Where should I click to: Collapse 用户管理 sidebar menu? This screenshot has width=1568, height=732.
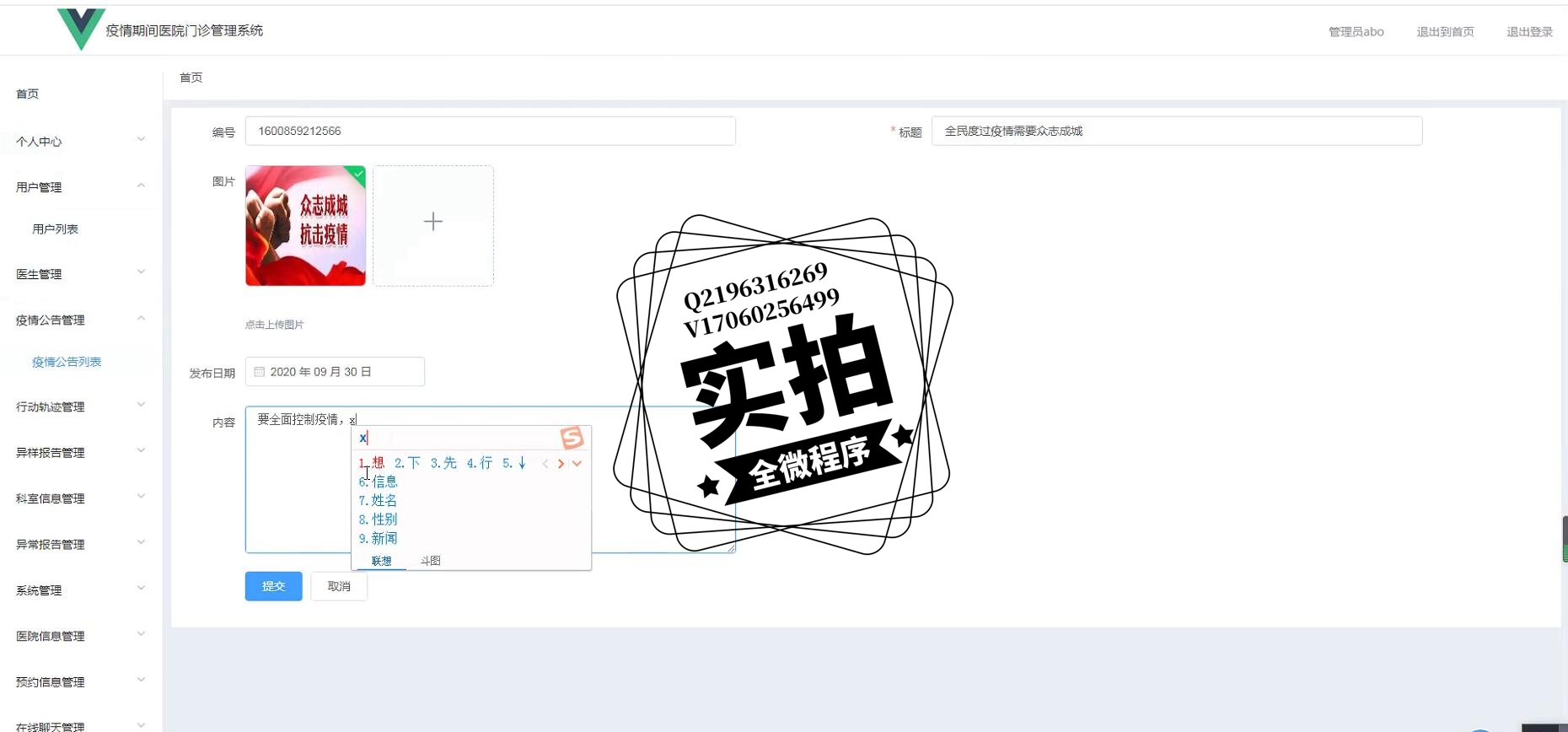81,186
